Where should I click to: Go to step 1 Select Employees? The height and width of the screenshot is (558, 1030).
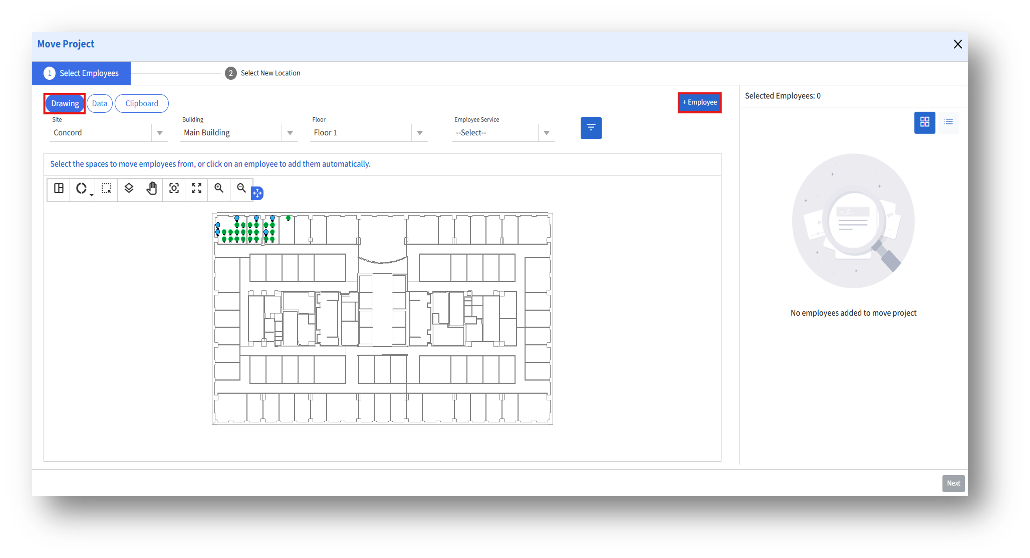(81, 74)
